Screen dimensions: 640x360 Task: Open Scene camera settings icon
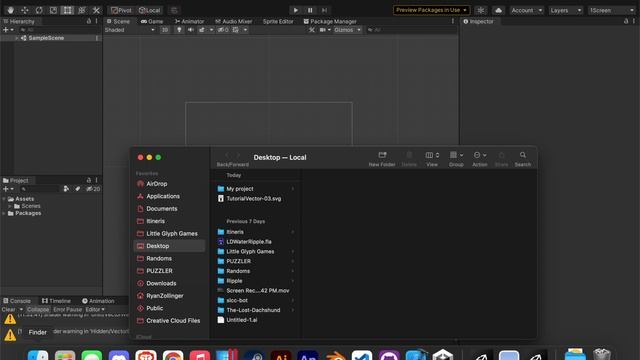click(322, 30)
